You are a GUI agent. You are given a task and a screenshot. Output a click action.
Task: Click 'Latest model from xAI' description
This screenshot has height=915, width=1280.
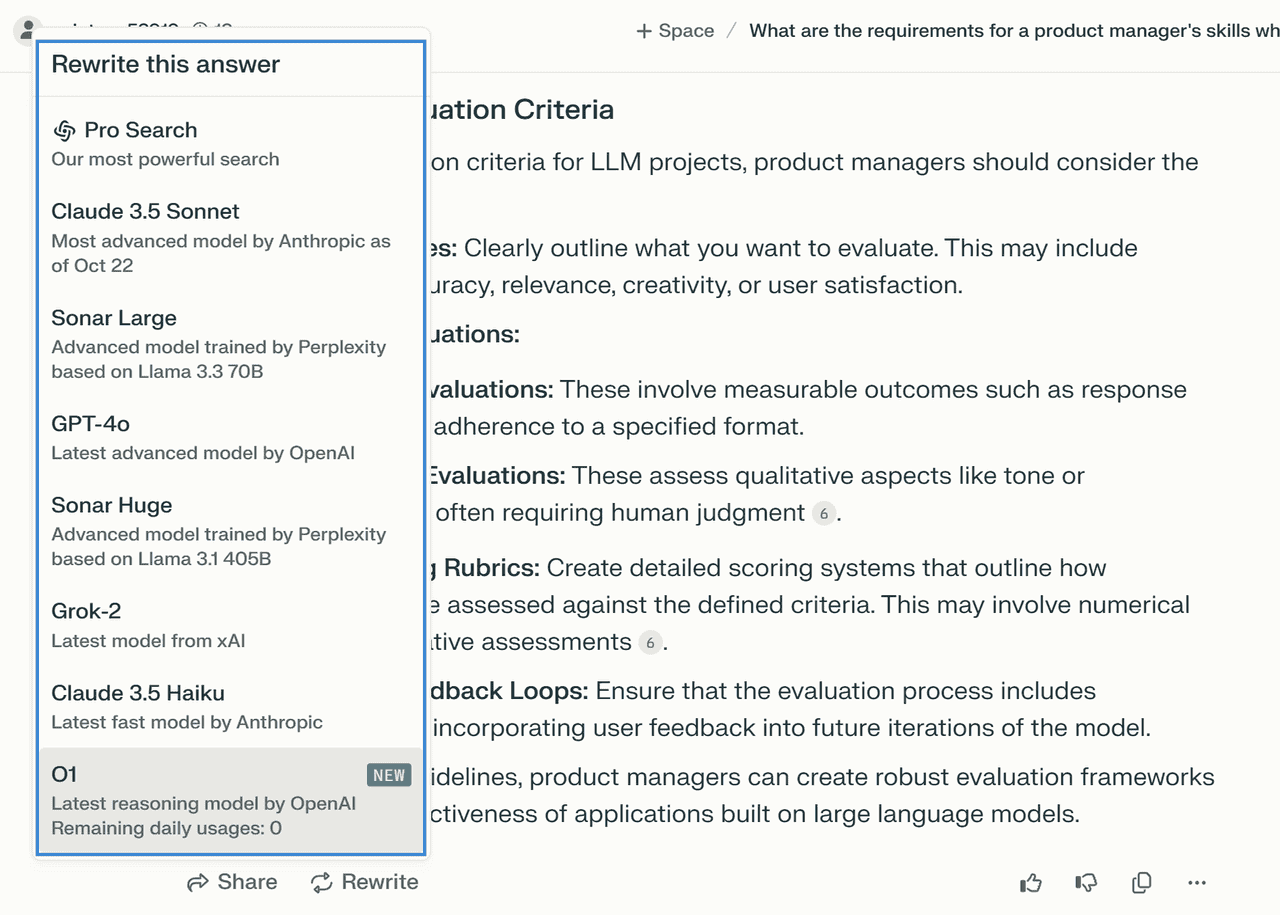(148, 640)
